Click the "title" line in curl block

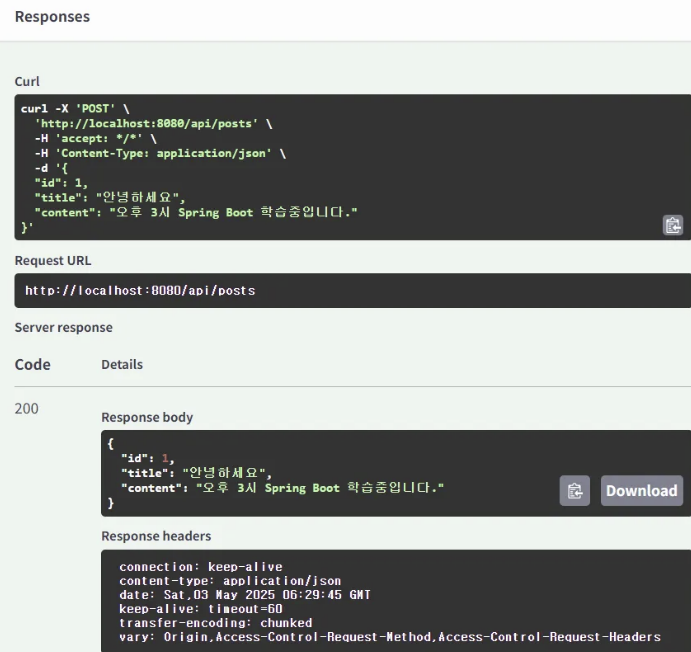click(x=110, y=197)
